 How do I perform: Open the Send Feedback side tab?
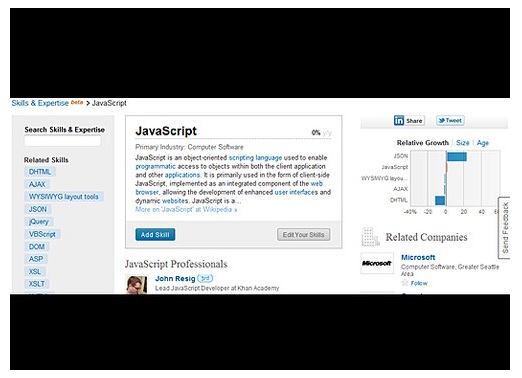505,228
